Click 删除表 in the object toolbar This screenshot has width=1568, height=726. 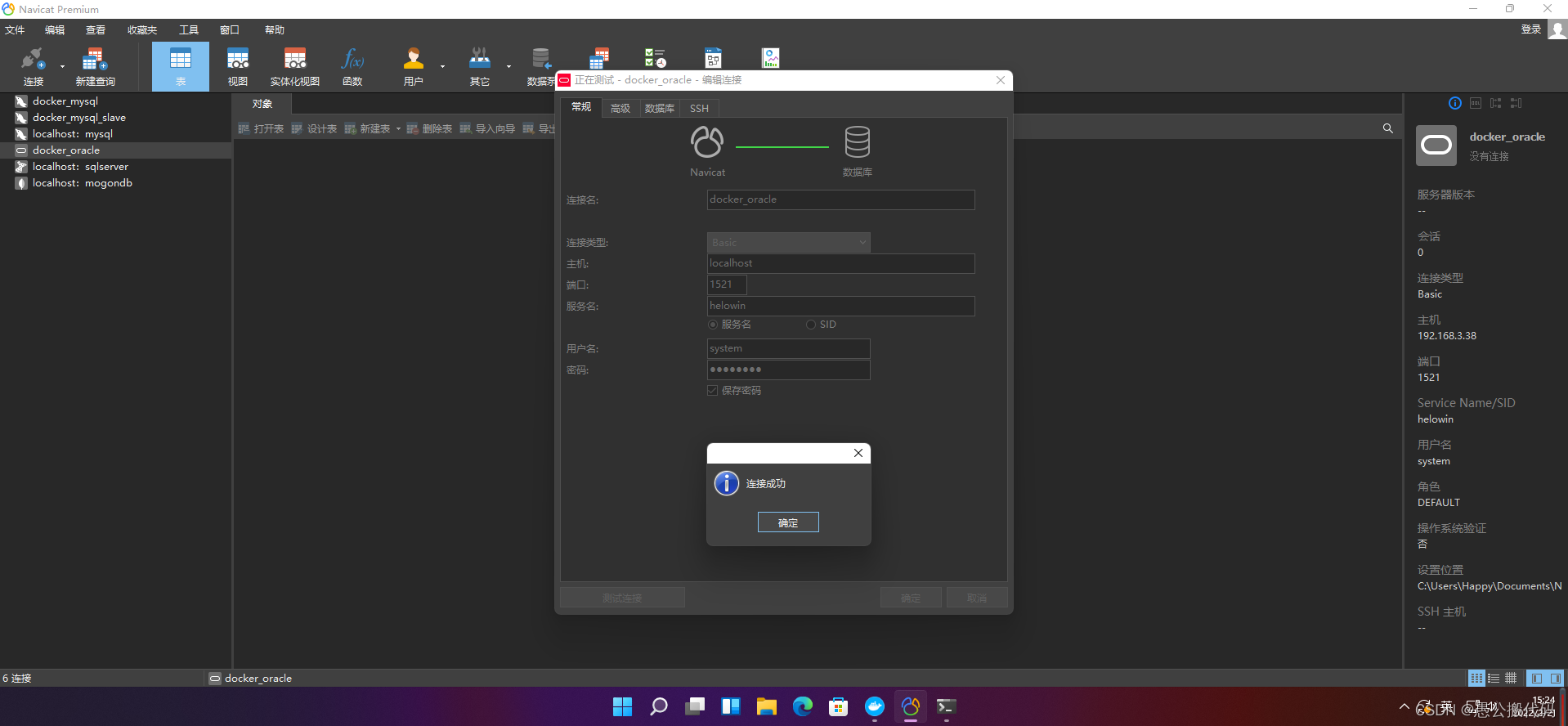(x=430, y=129)
